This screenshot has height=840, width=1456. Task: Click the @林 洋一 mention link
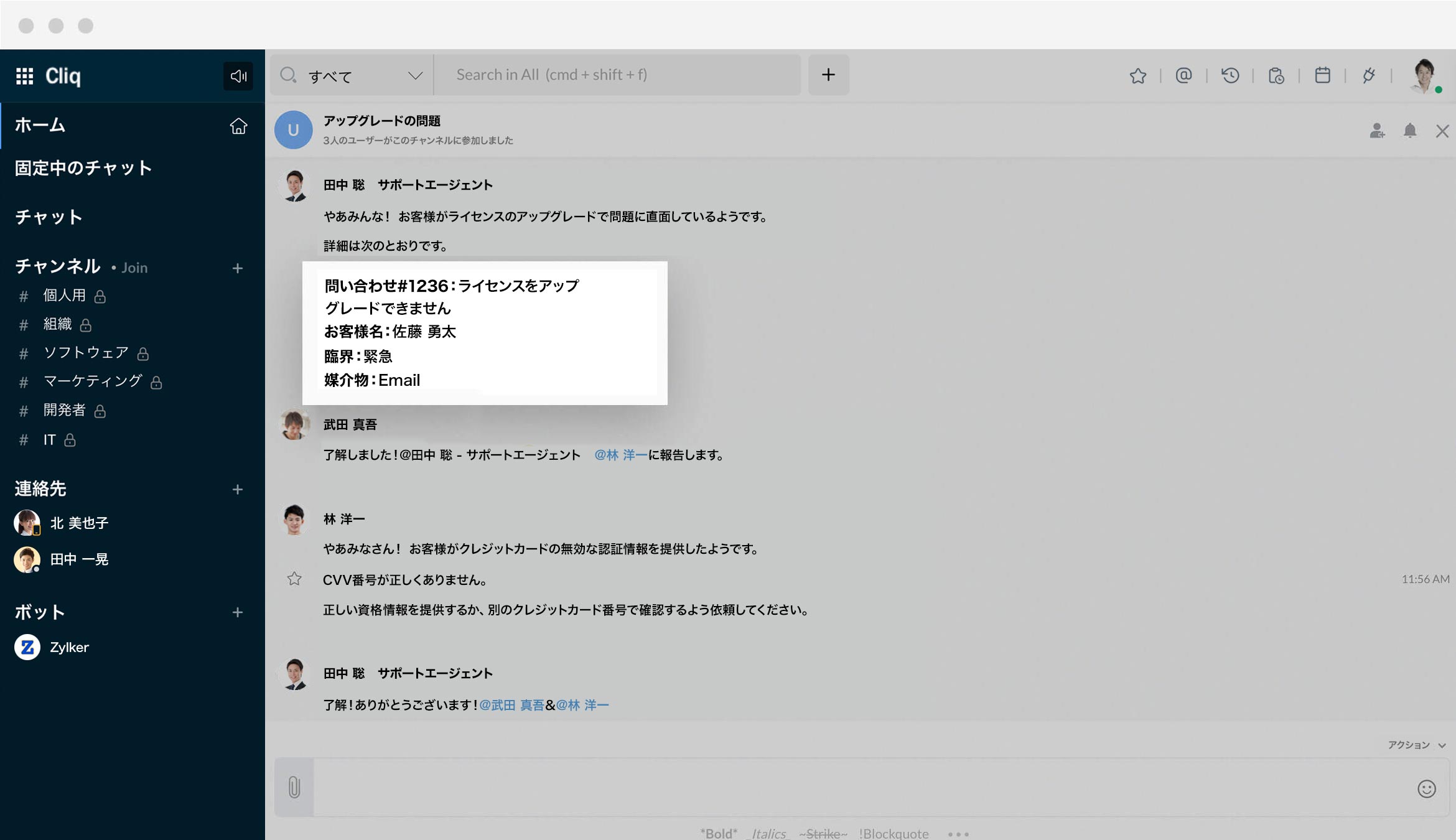pyautogui.click(x=620, y=455)
